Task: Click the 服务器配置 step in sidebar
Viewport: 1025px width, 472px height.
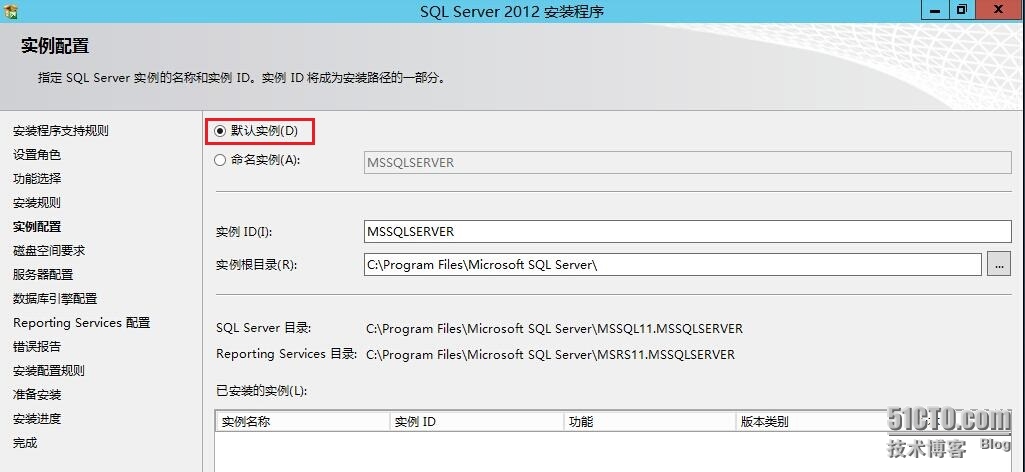Action: (x=43, y=275)
